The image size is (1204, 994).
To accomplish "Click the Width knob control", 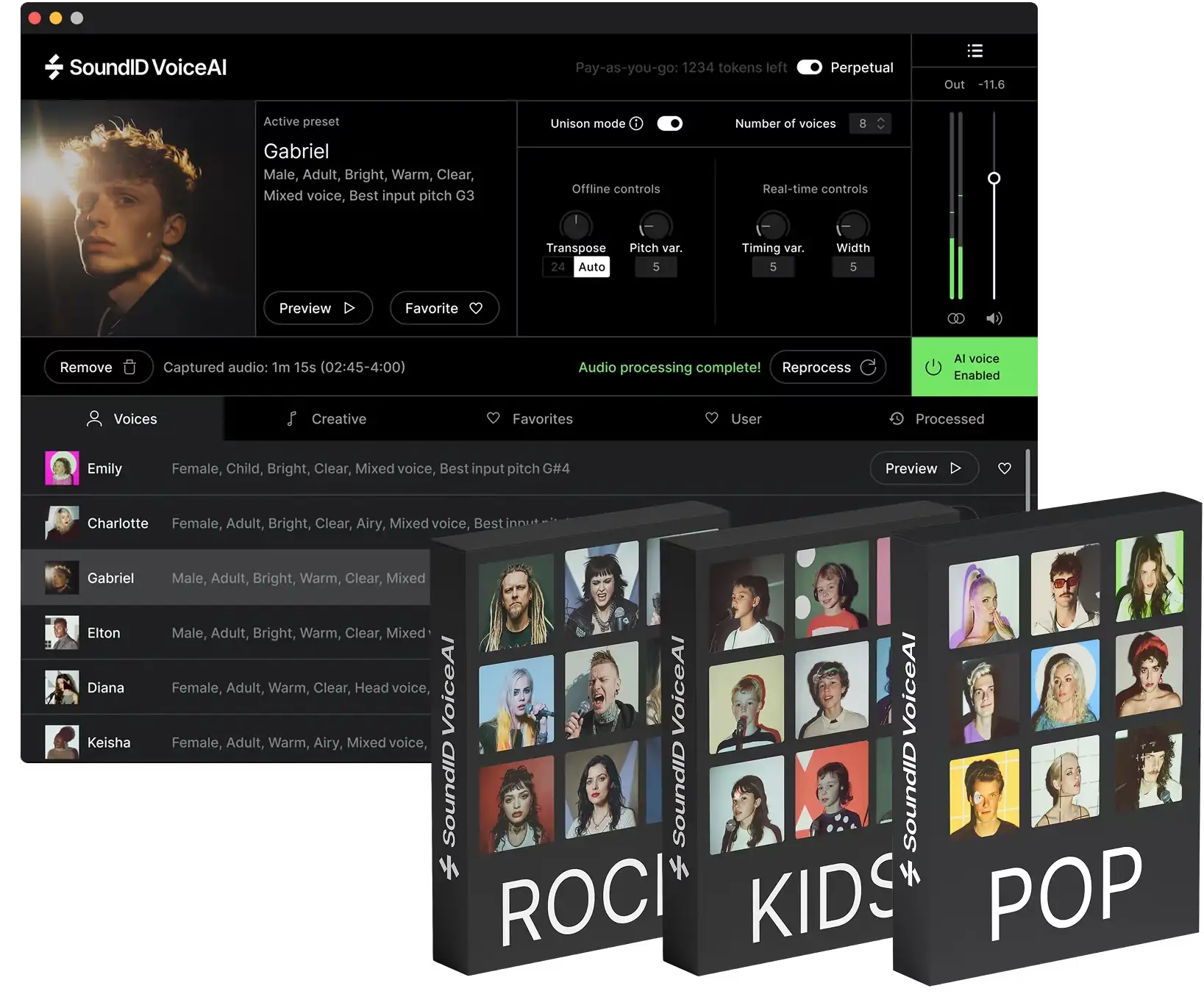I will [x=852, y=226].
